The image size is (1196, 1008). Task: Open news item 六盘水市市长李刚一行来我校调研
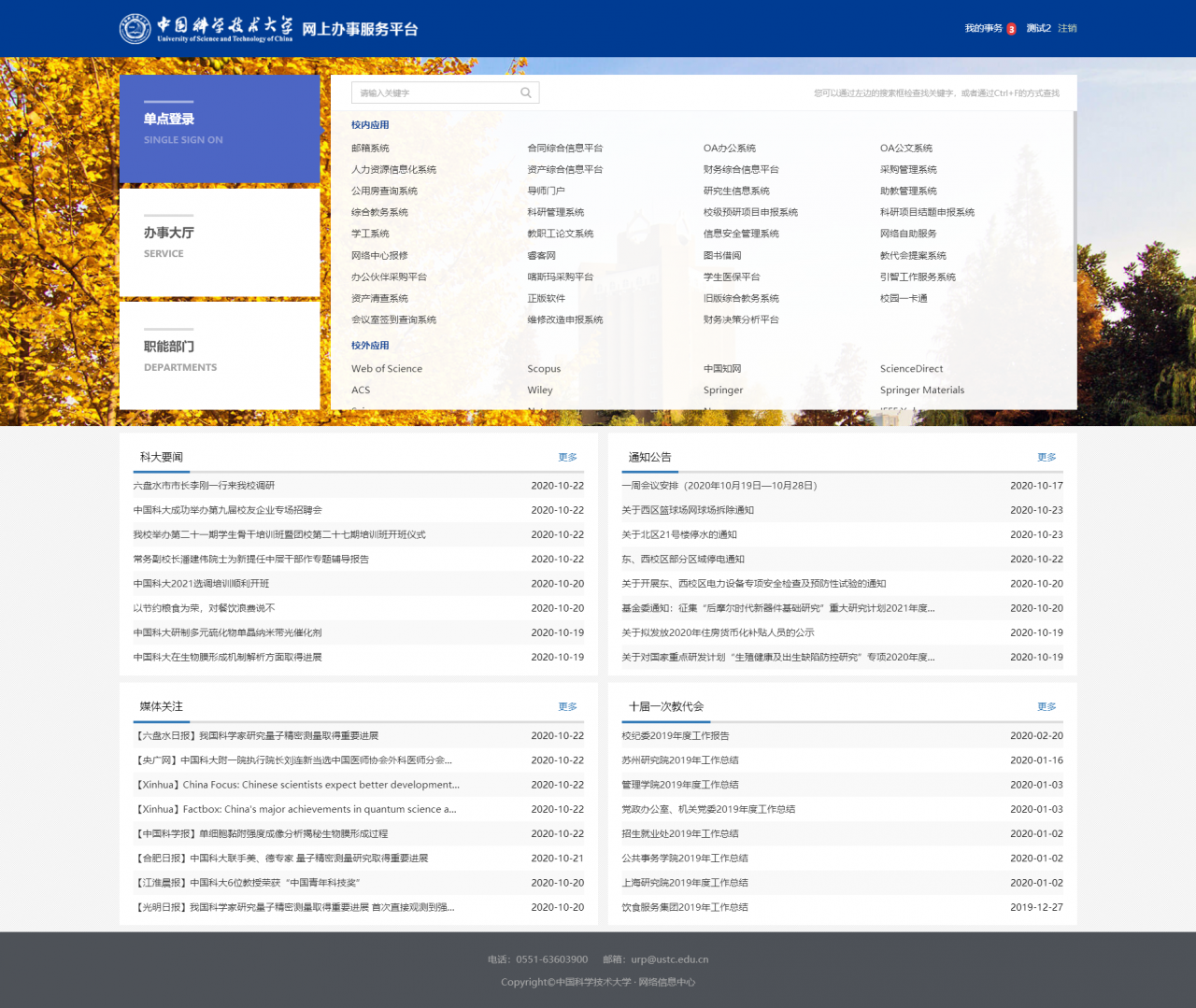[204, 485]
